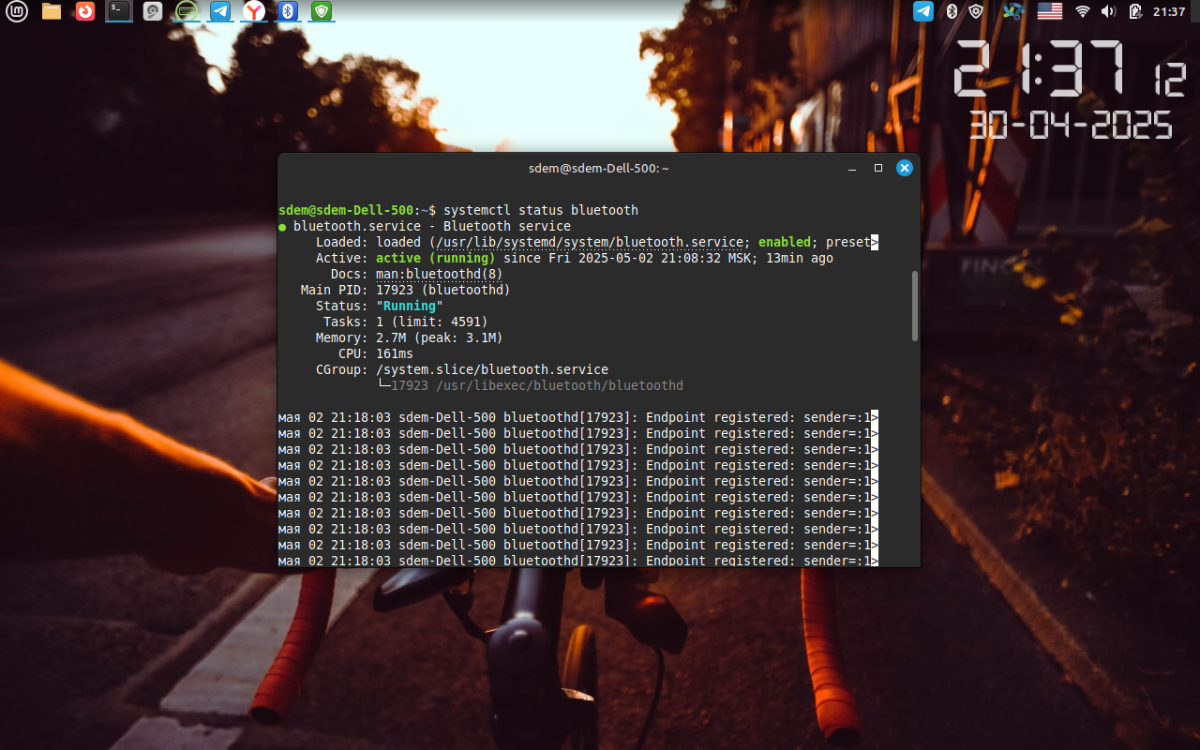Click the 'bluetooth.service - Bluetooth service' line
Screen dimensions: 1200x750
click(432, 226)
